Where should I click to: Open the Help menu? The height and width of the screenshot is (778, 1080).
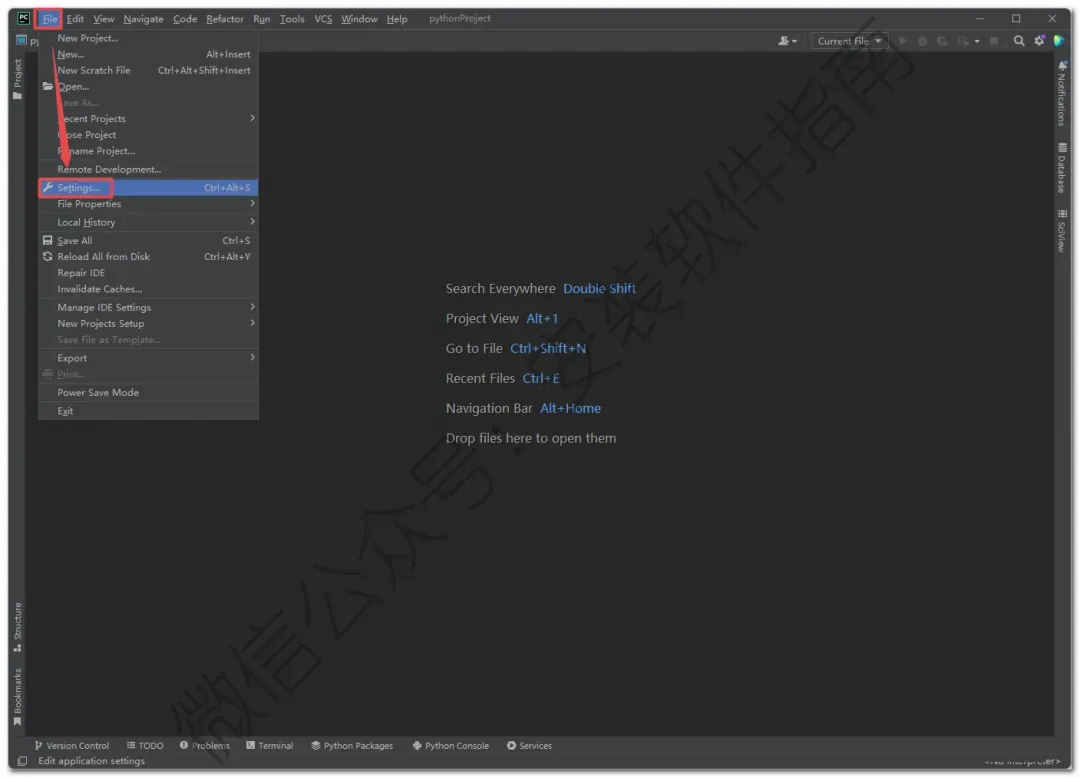tap(397, 19)
